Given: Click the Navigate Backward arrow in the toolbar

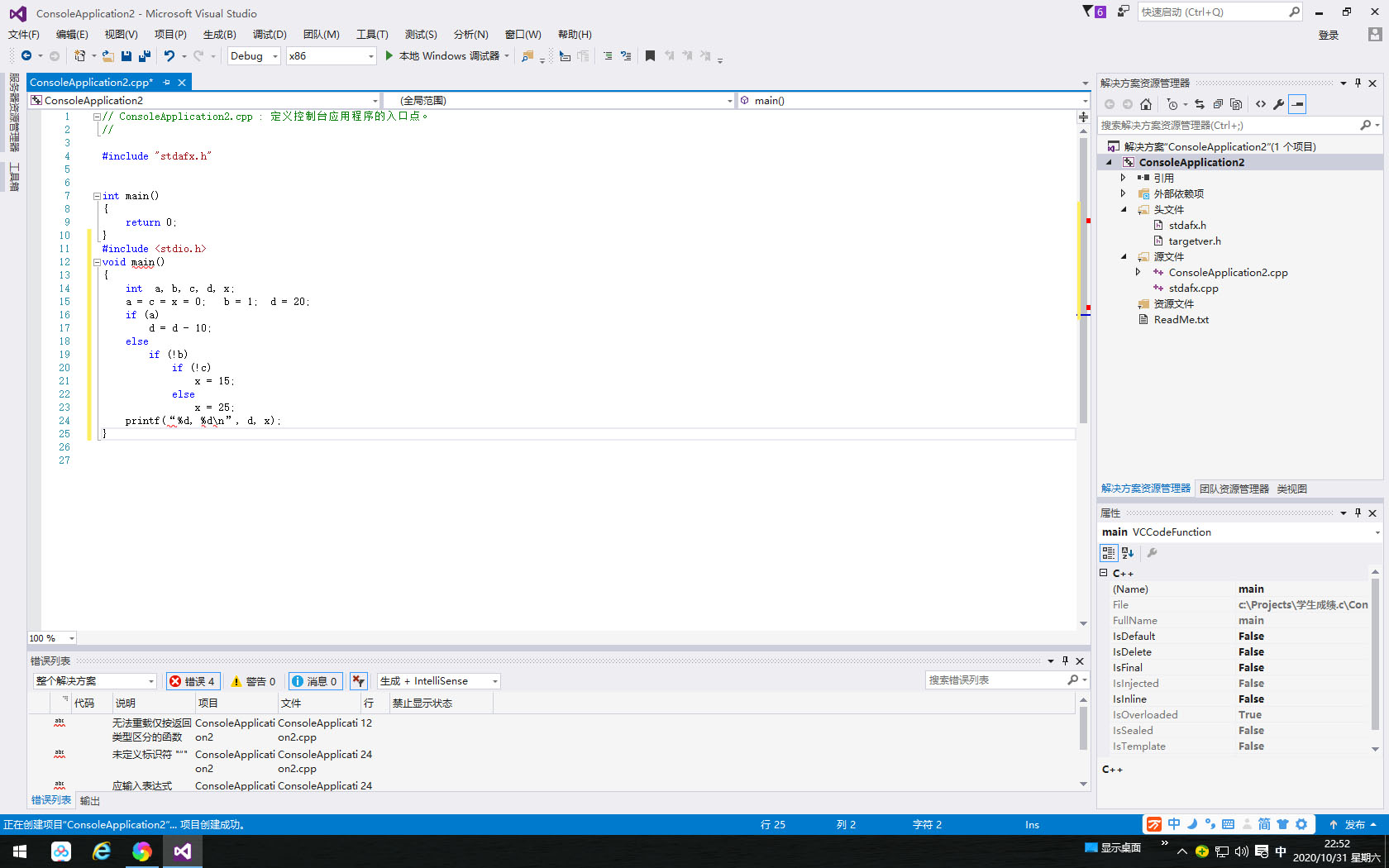Looking at the screenshot, I should coord(26,55).
